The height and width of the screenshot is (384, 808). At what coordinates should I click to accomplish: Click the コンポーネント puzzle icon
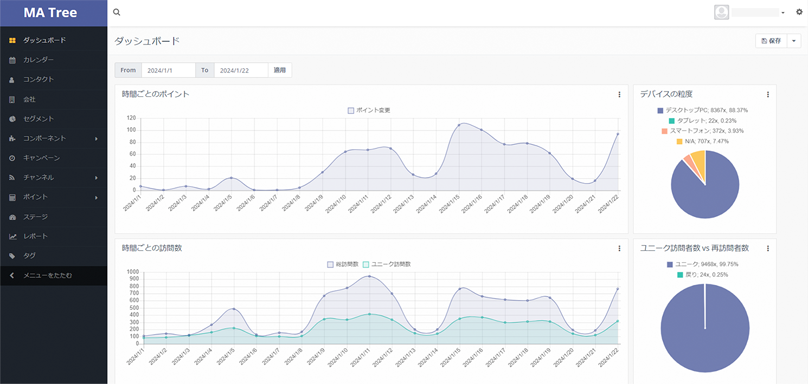(x=12, y=138)
